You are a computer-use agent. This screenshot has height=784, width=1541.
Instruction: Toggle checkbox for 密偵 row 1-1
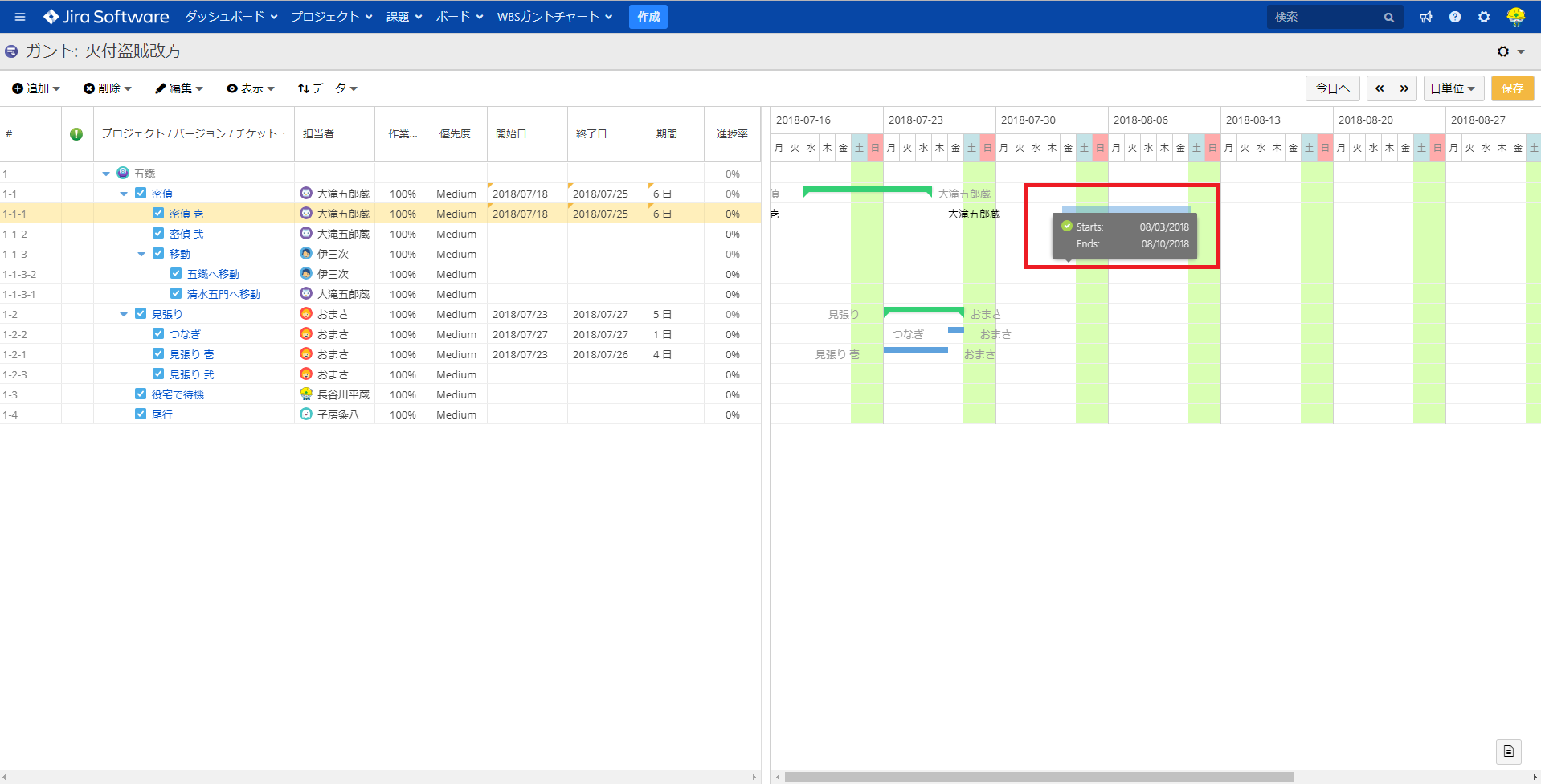(x=141, y=193)
